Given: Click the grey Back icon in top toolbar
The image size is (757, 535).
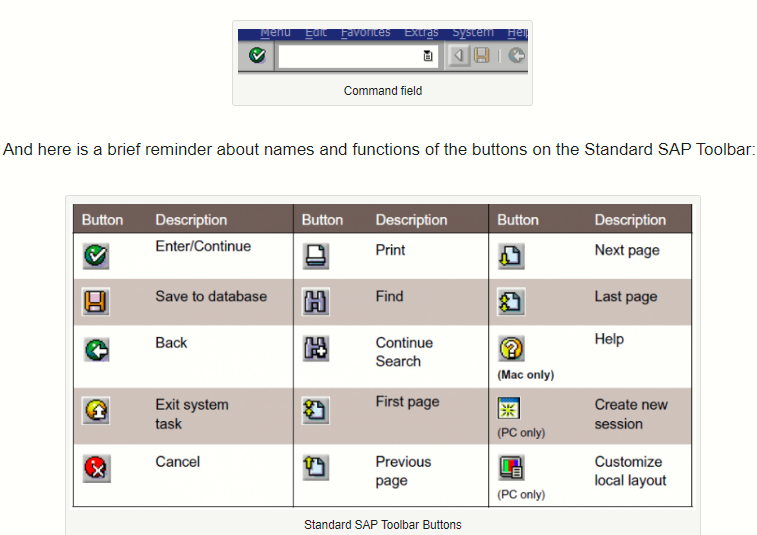Looking at the screenshot, I should point(517,56).
